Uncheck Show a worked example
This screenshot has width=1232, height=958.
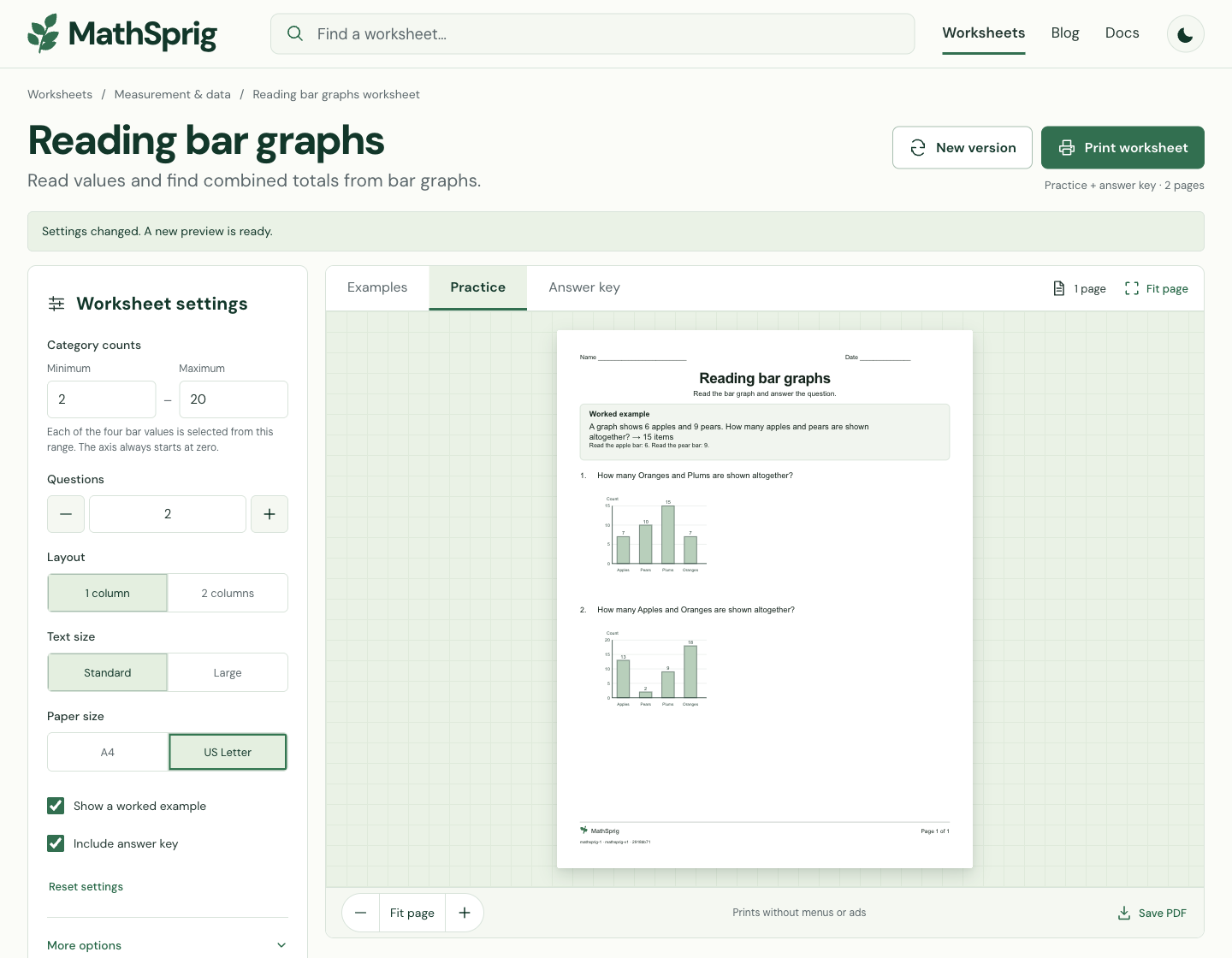[56, 806]
